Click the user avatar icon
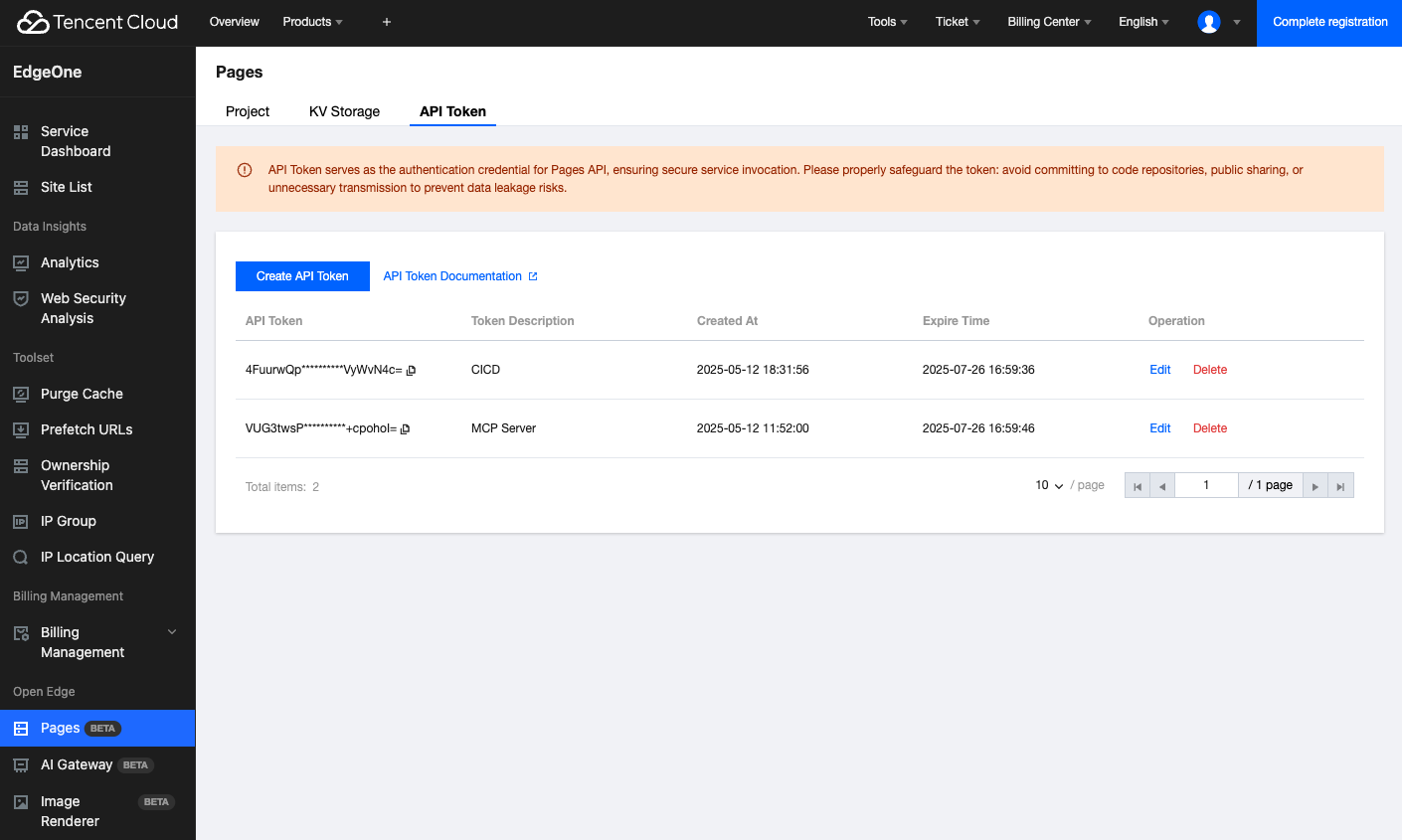Image resolution: width=1402 pixels, height=840 pixels. point(1208,22)
